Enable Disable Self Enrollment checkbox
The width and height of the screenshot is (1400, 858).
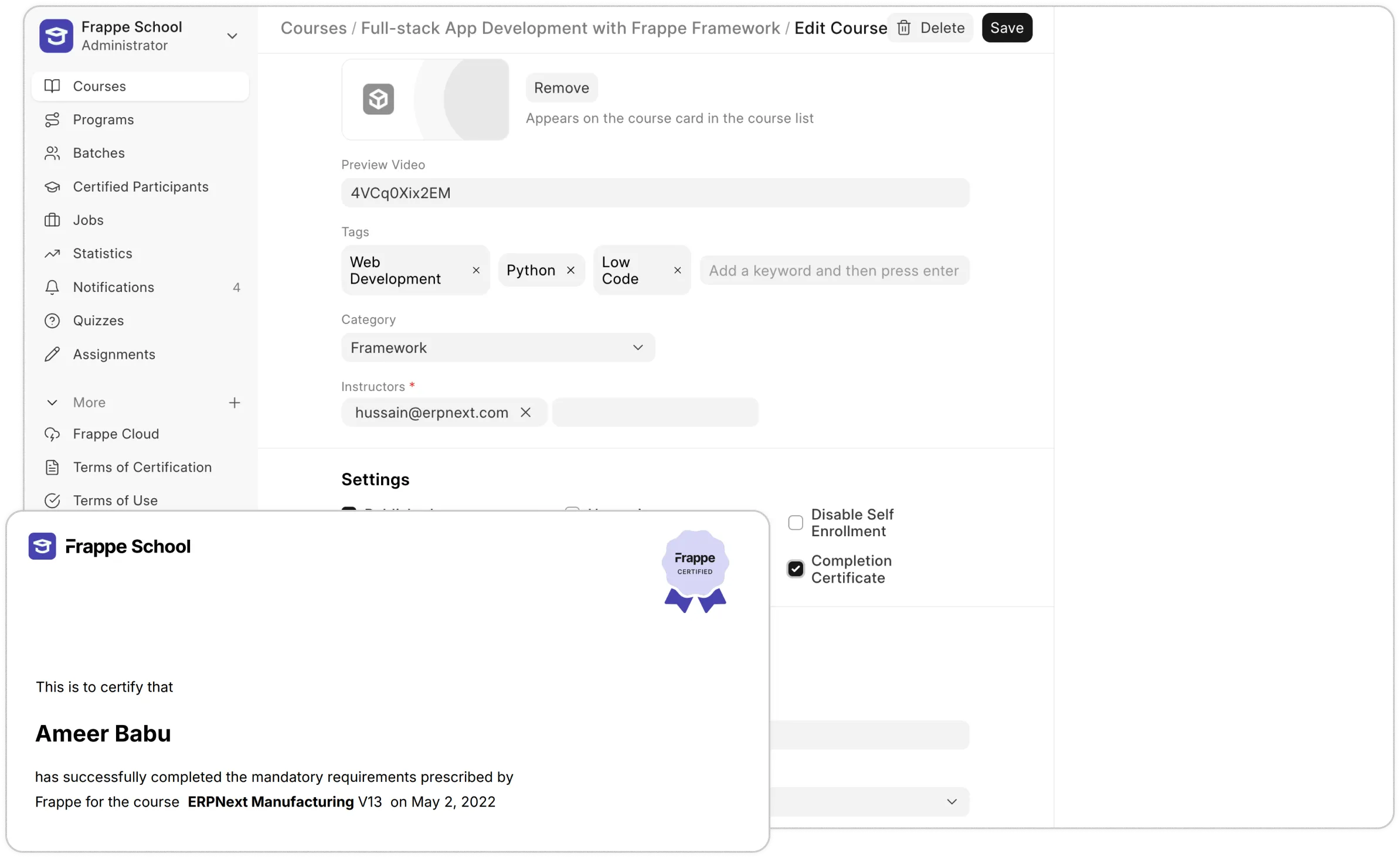coord(796,523)
